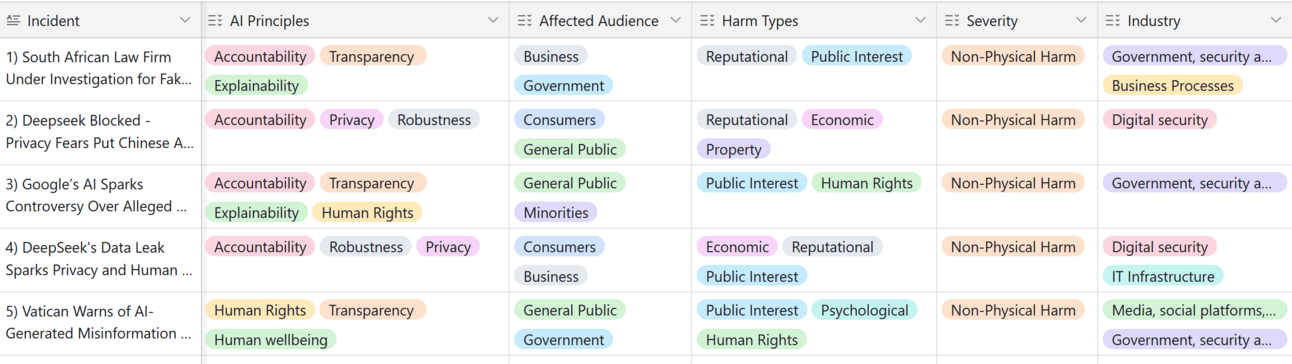Click the Harm Types field type icon
The width and height of the screenshot is (1292, 364).
tap(707, 21)
